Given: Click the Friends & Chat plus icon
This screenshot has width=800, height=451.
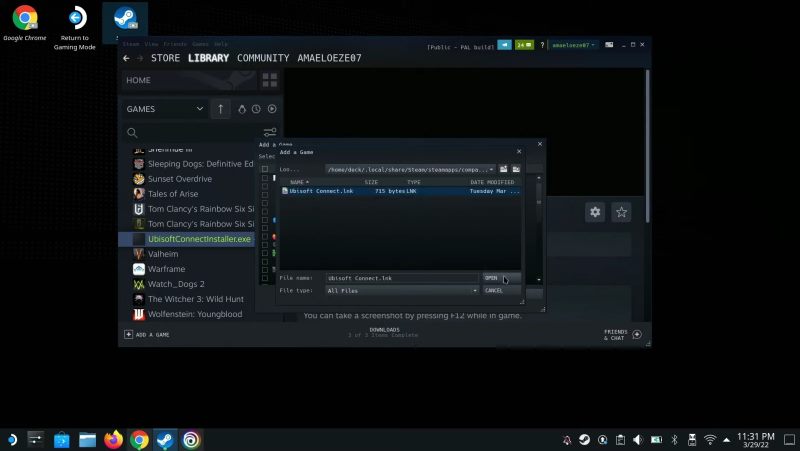Looking at the screenshot, I should point(637,335).
